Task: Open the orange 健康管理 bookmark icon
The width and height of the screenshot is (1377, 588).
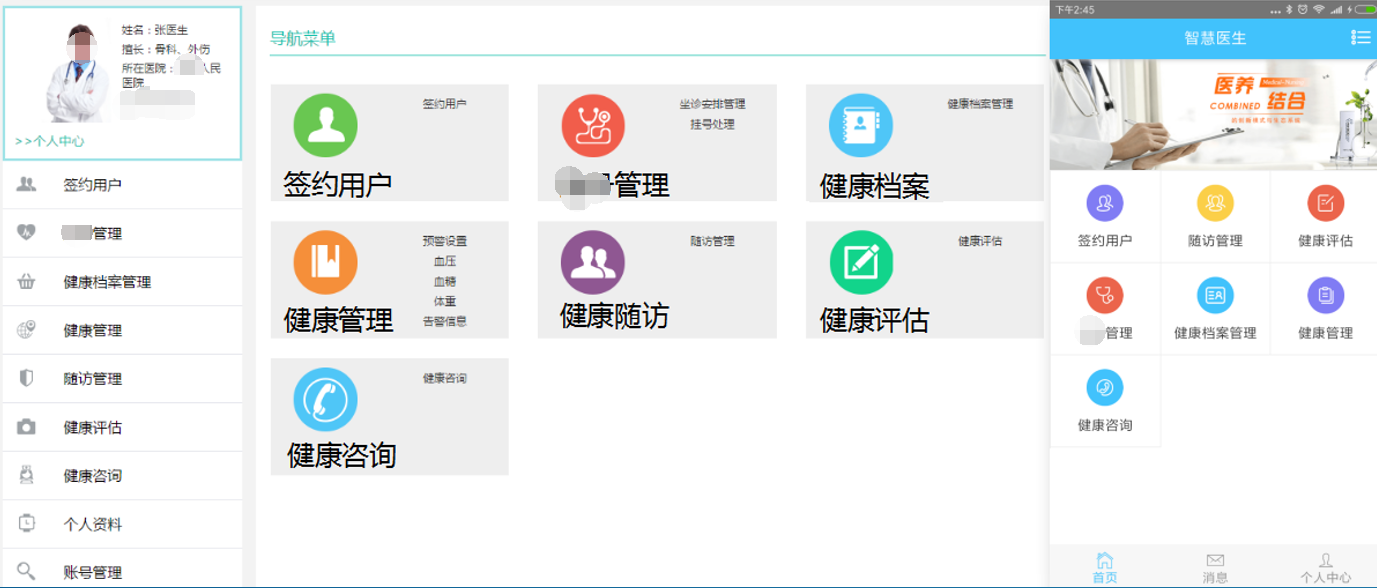Action: [x=325, y=262]
